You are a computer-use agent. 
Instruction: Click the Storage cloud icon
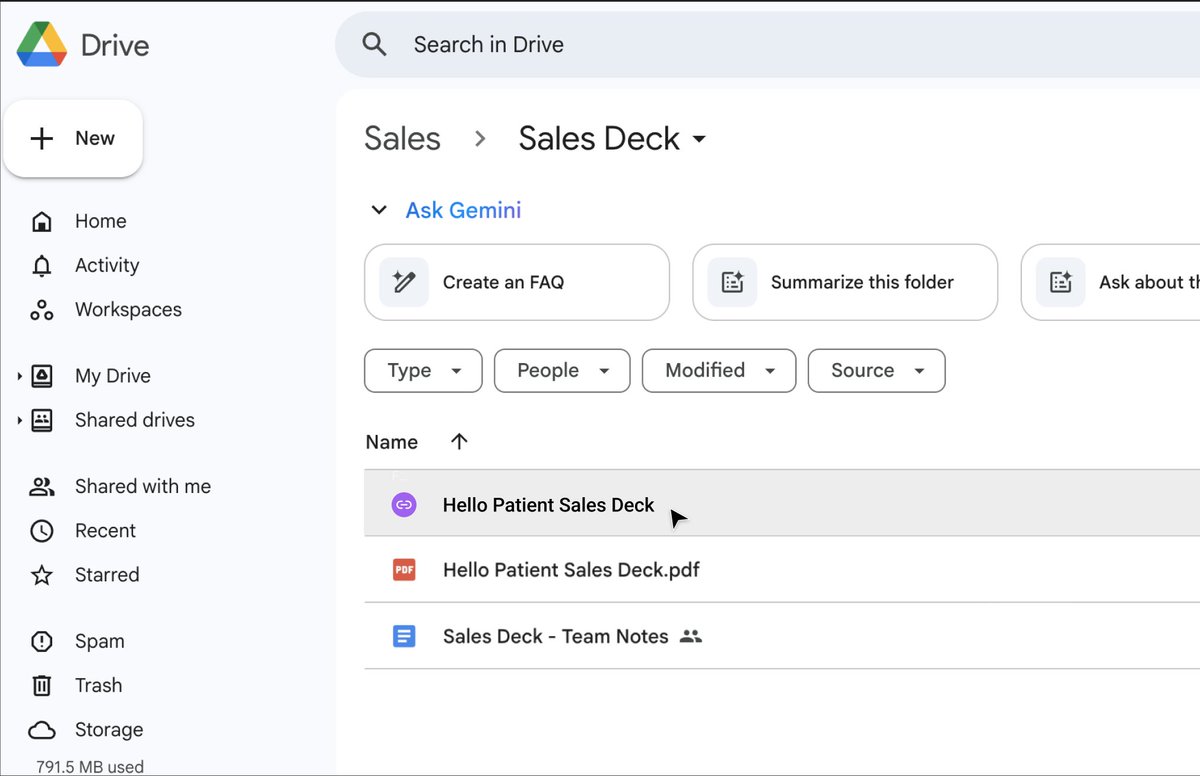click(42, 730)
